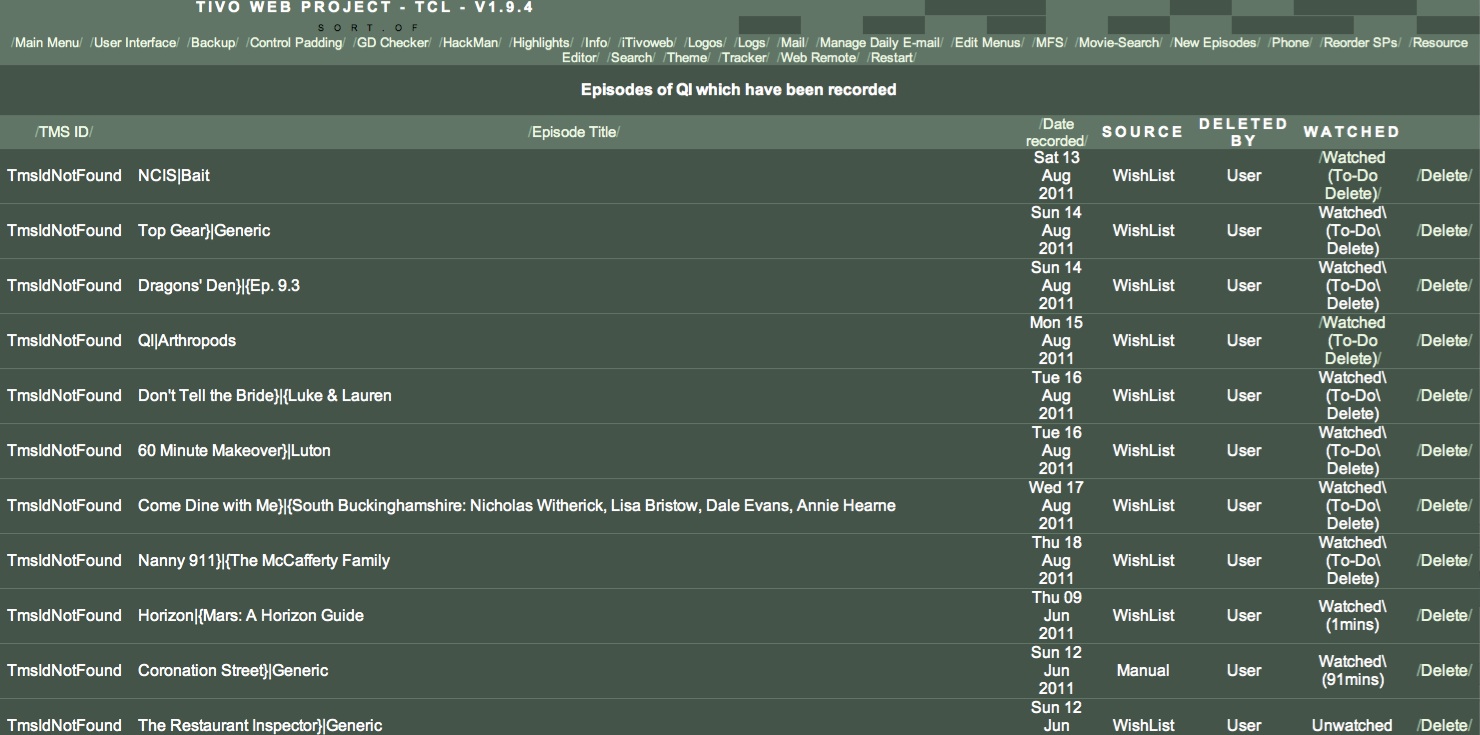This screenshot has width=1480, height=735.
Task: Open the Theme link
Action: [686, 57]
